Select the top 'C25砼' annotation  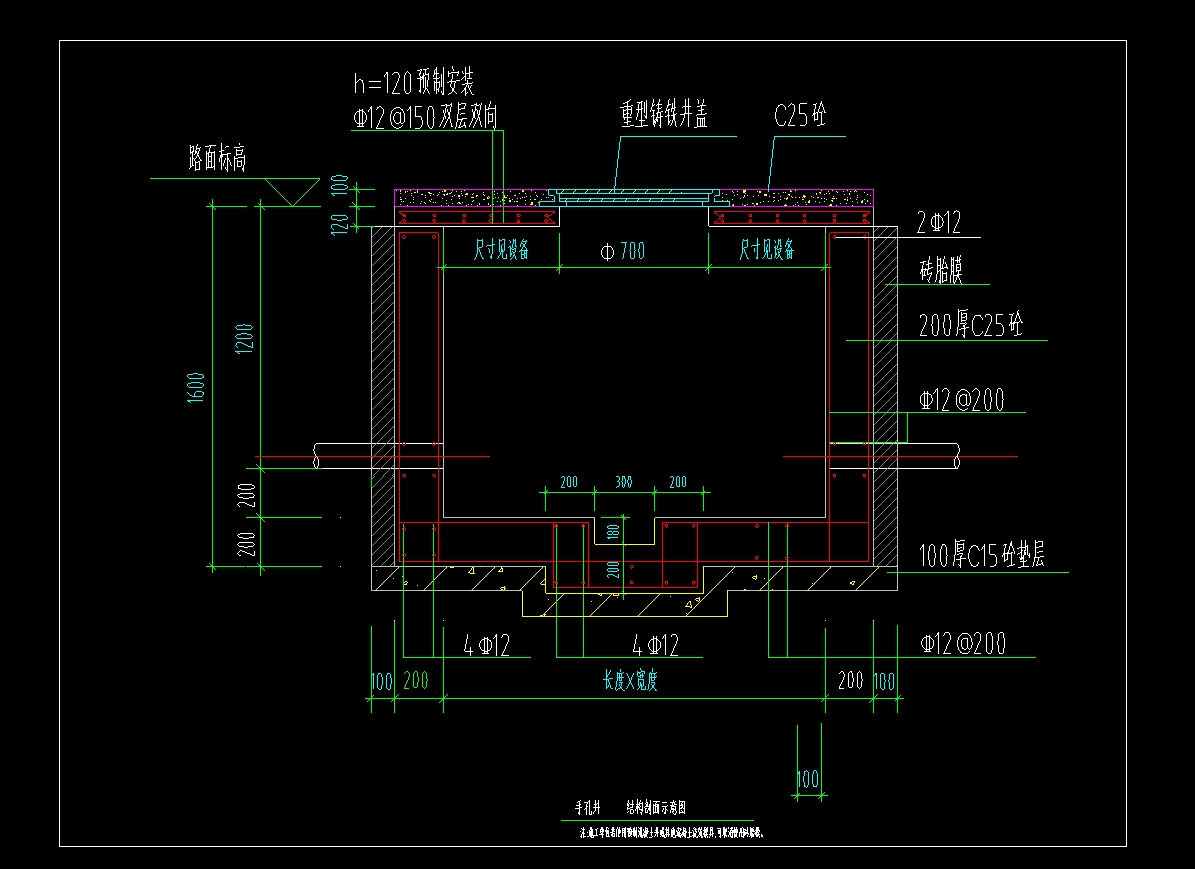pos(800,115)
